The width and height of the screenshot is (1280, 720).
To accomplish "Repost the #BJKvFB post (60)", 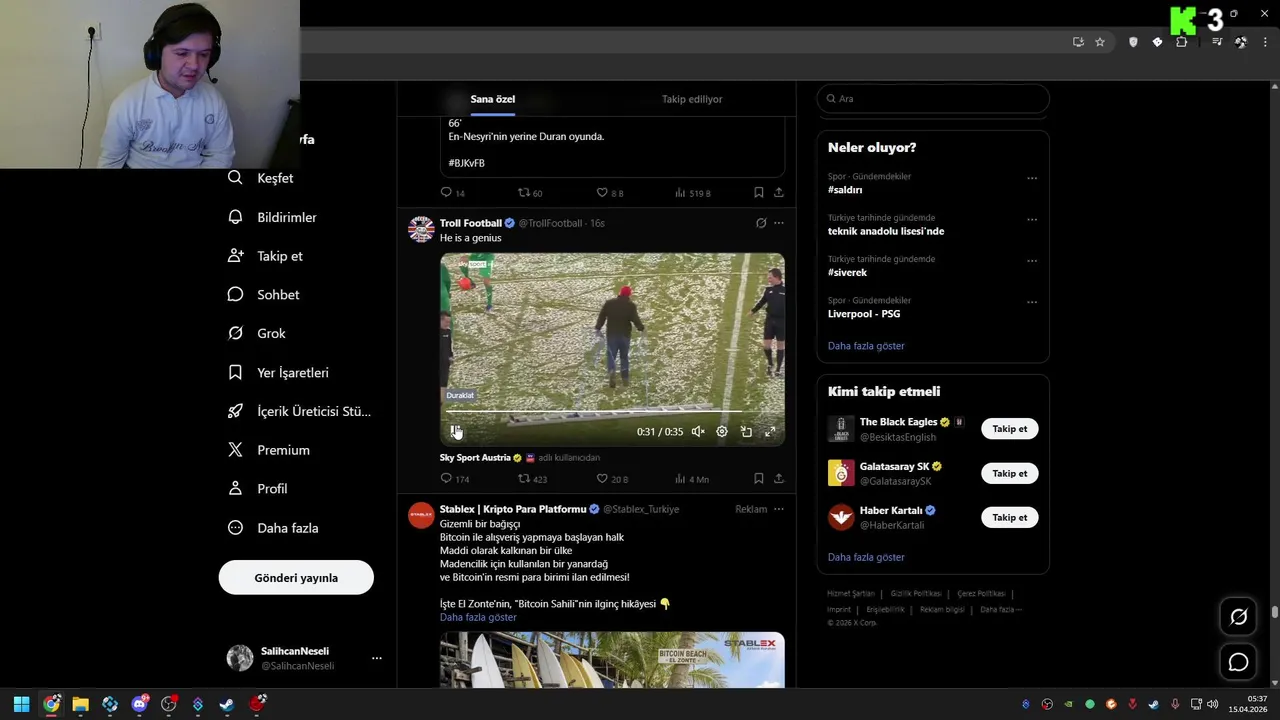I will point(530,193).
